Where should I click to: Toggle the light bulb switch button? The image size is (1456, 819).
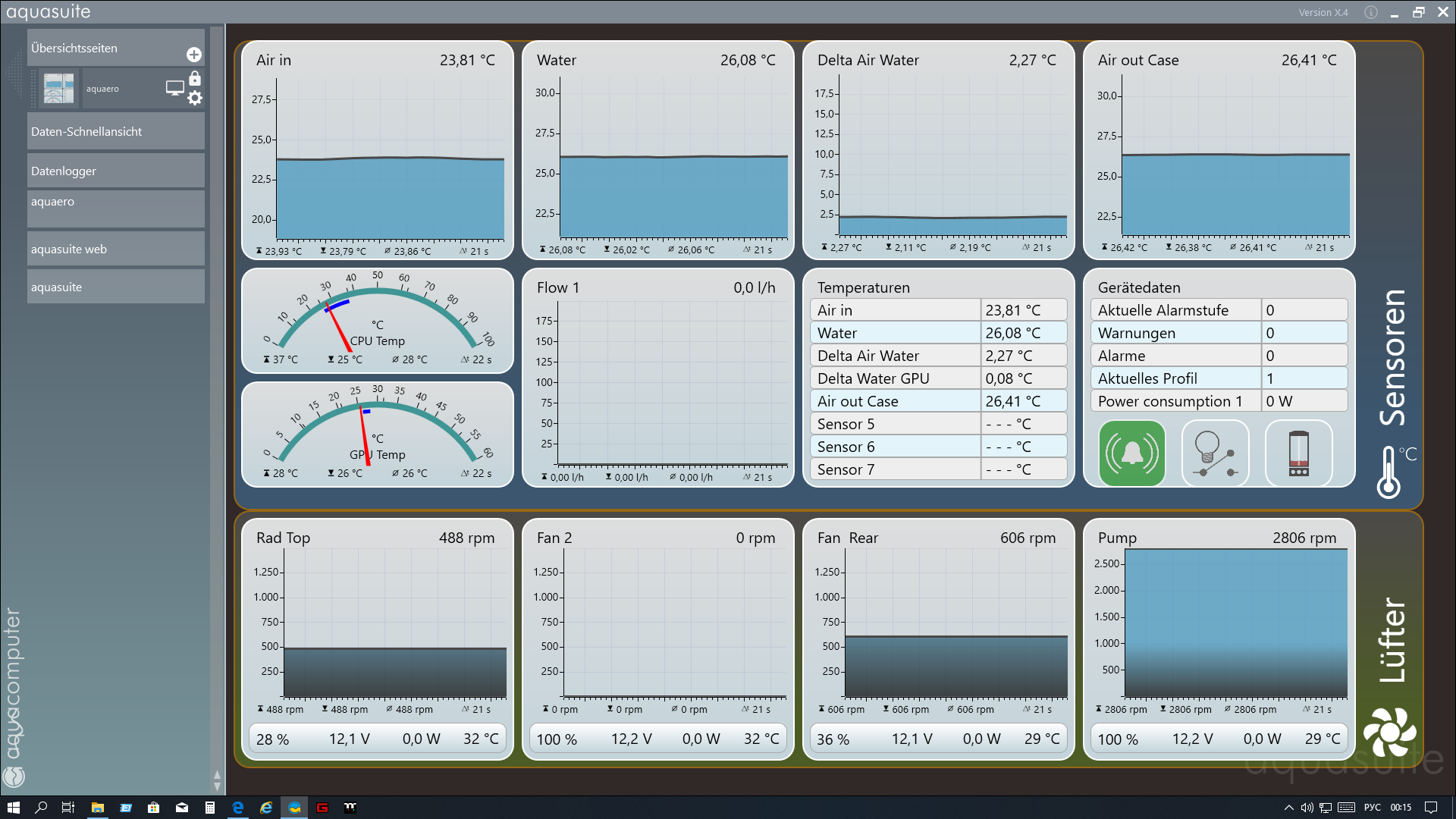pyautogui.click(x=1215, y=453)
